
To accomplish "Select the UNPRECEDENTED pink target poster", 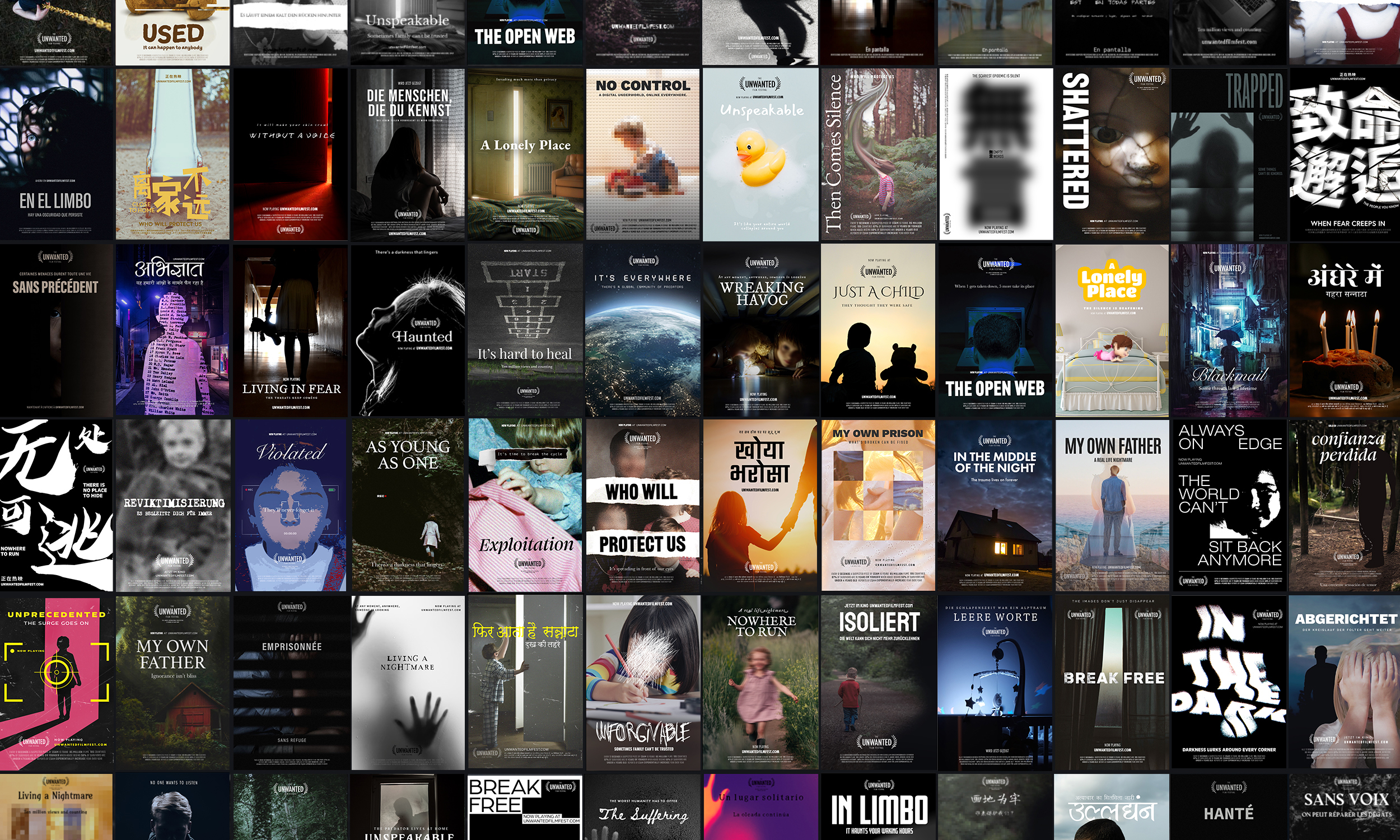I will pyautogui.click(x=56, y=683).
